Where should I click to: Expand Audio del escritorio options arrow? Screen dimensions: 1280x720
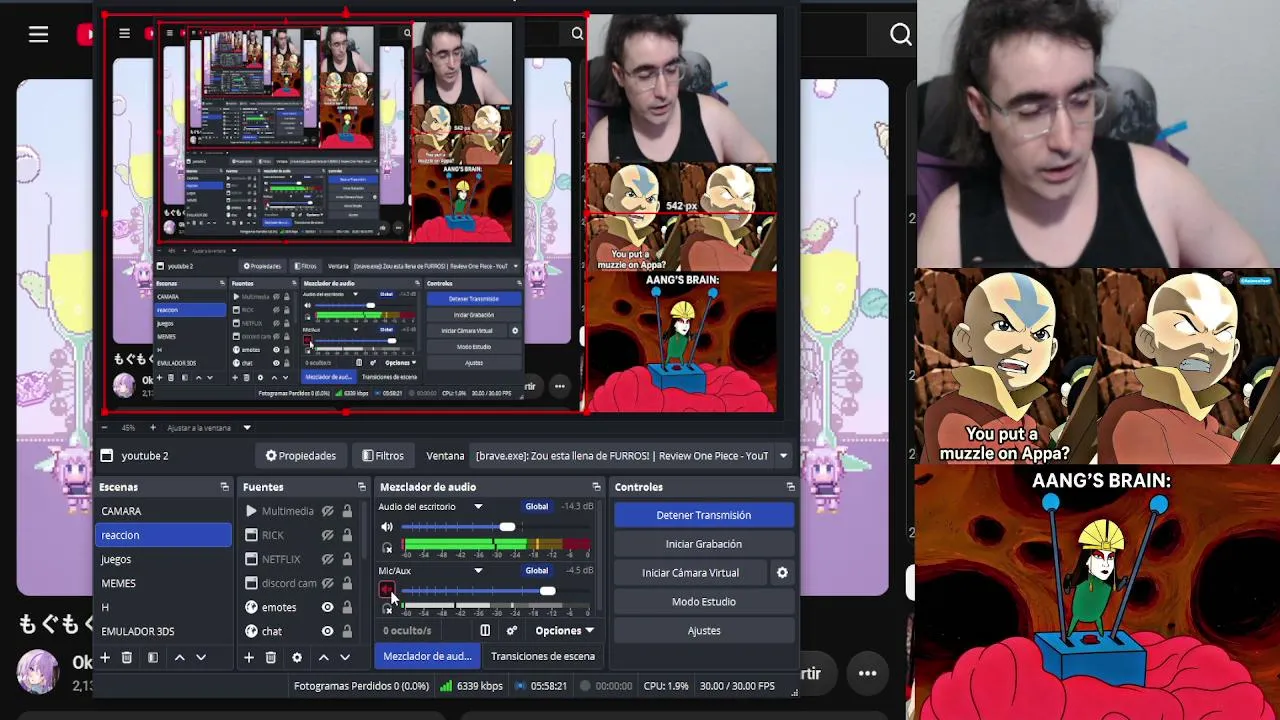pyautogui.click(x=478, y=507)
